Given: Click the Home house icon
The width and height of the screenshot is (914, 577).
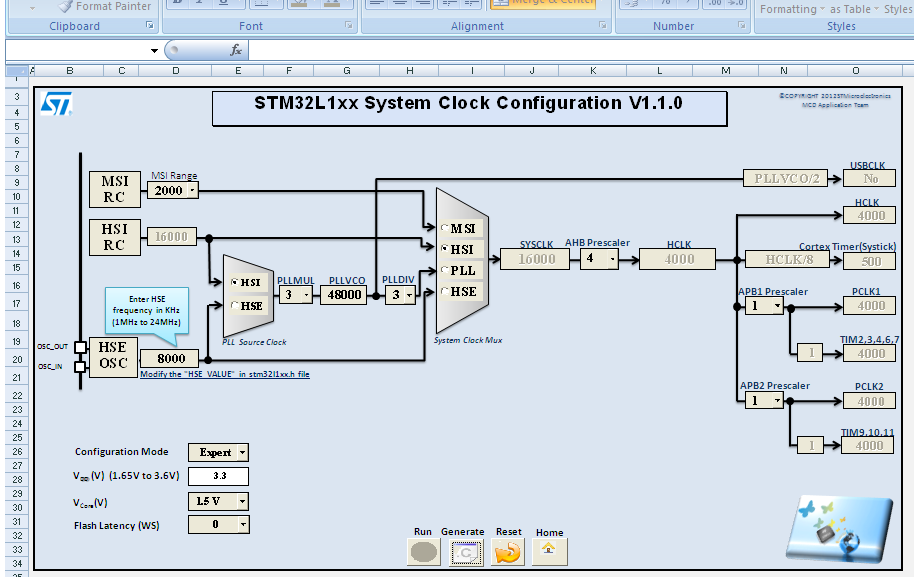Looking at the screenshot, I should click(549, 551).
